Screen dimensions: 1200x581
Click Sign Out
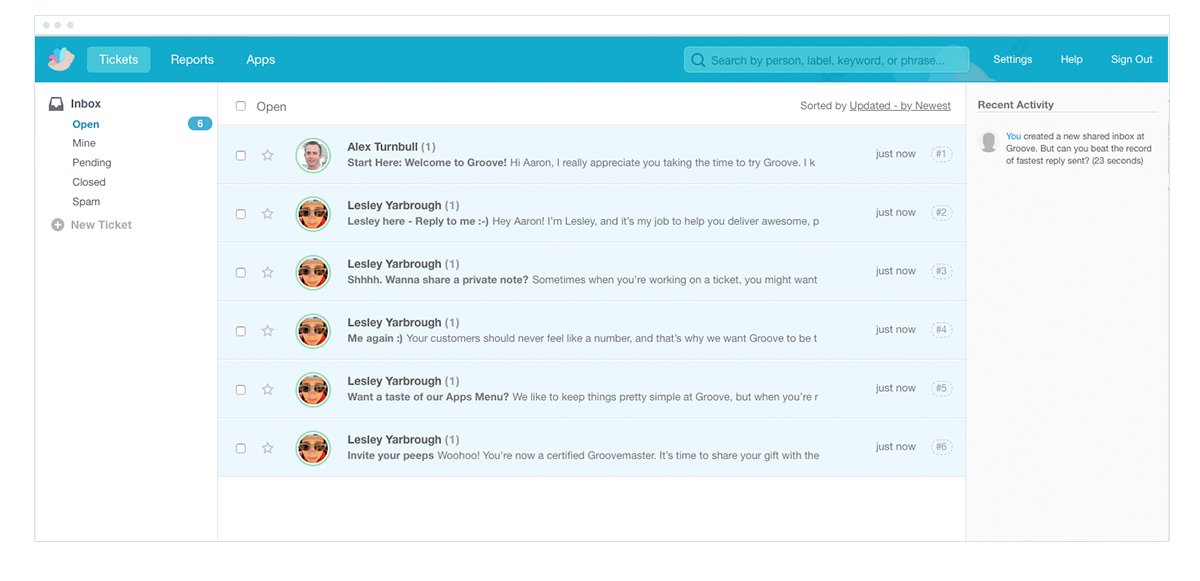[x=1132, y=59]
